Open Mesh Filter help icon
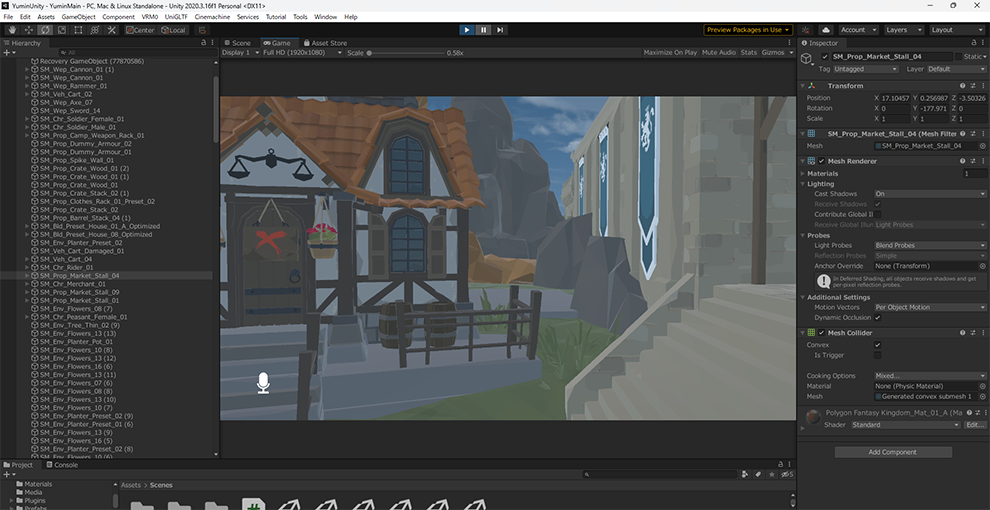This screenshot has height=510, width=990. click(962, 134)
